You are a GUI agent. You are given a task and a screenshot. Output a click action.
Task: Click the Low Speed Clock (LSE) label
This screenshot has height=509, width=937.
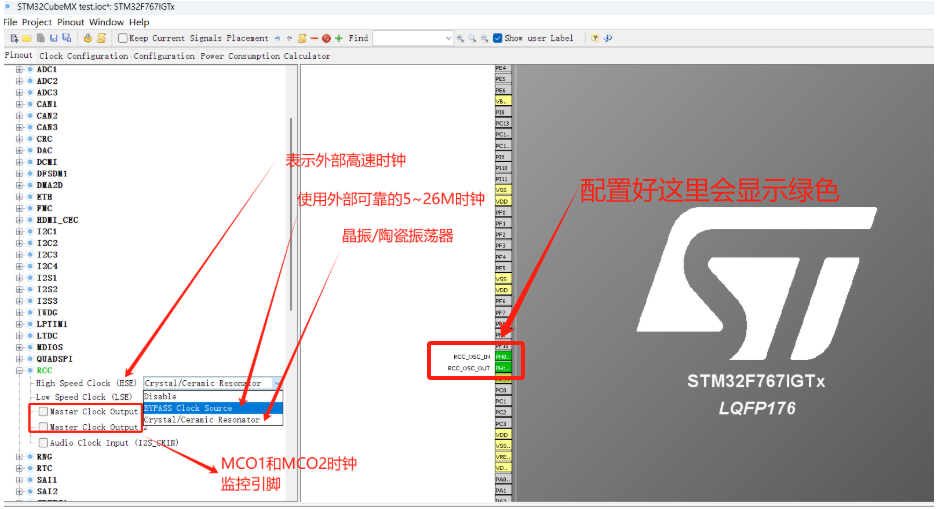(84, 397)
